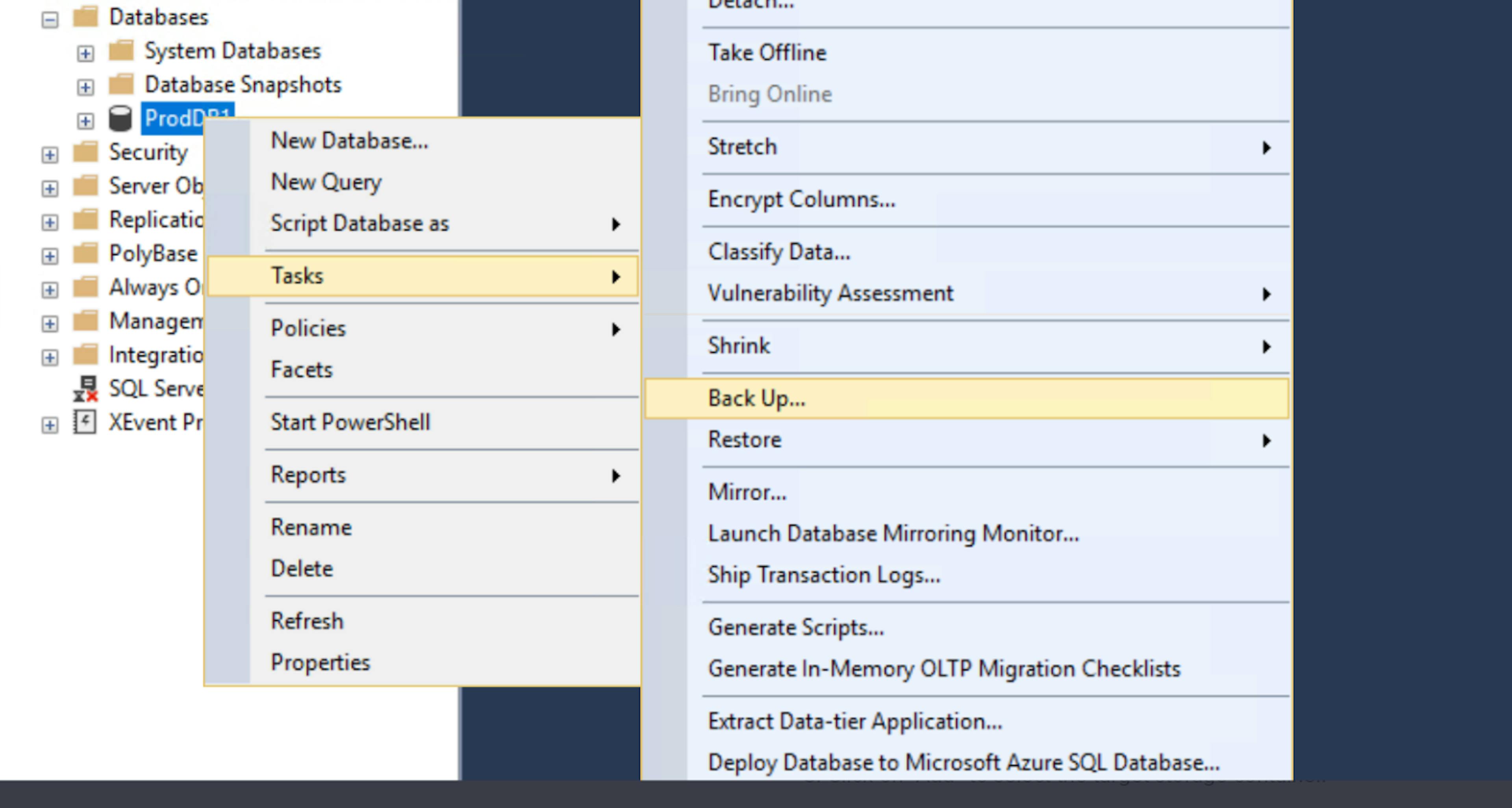Select New Query from context menu
This screenshot has height=808, width=1512.
coord(326,182)
